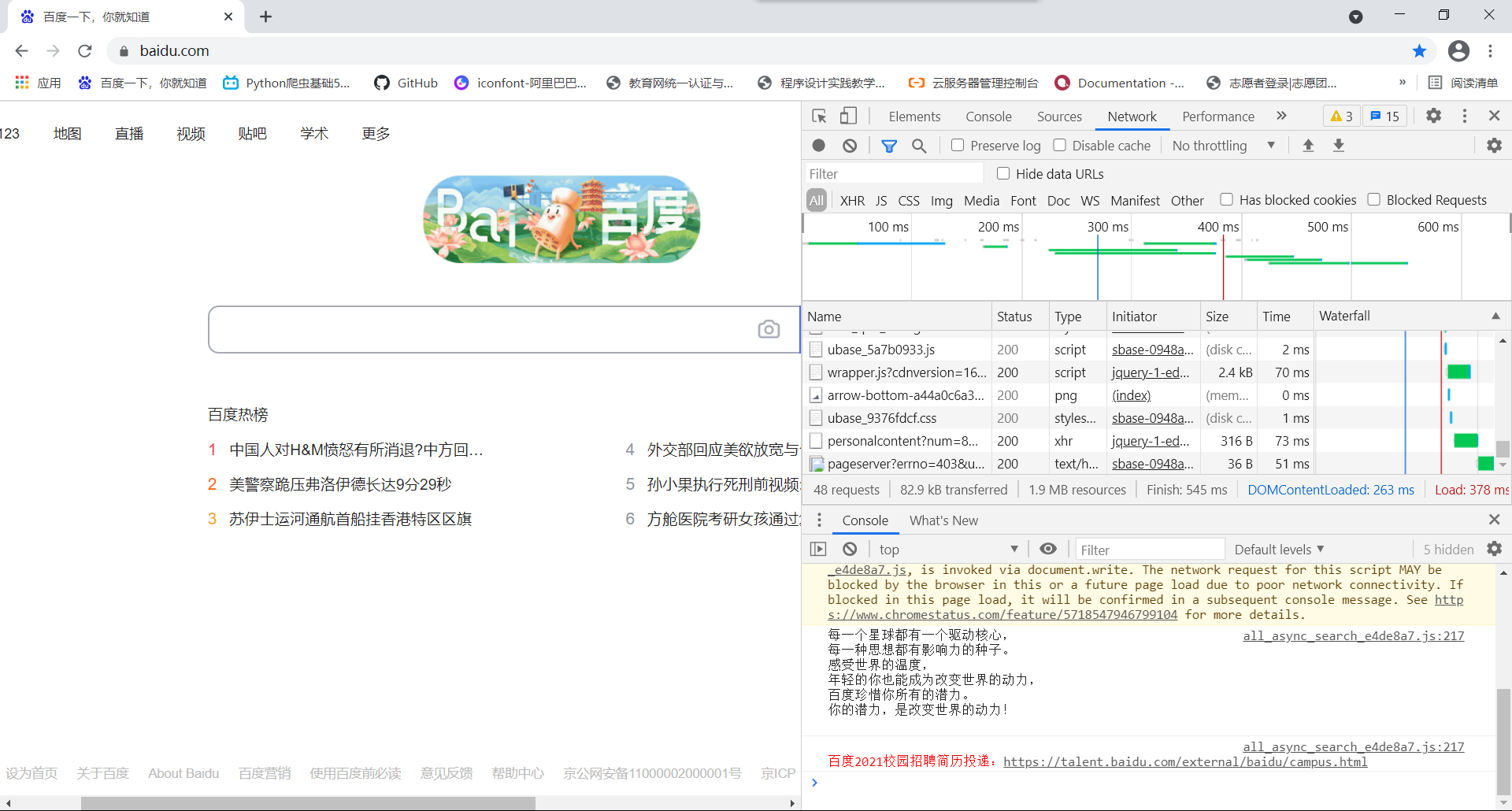1512x811 pixels.
Task: Switch to Performance tab
Action: click(1218, 117)
